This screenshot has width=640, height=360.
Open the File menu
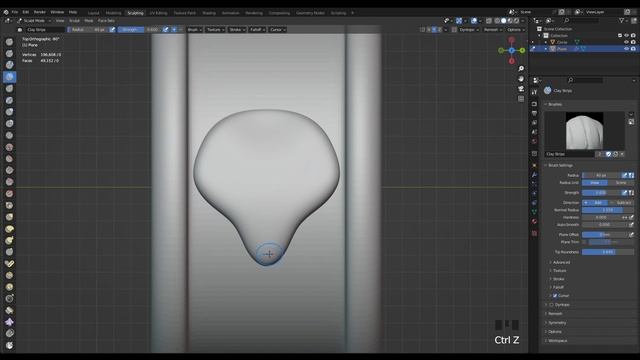(x=15, y=12)
